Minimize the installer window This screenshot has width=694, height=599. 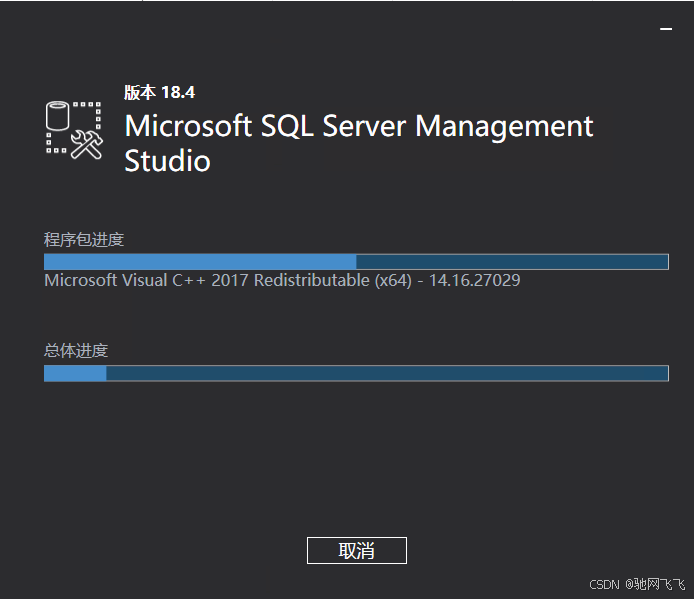[x=666, y=29]
